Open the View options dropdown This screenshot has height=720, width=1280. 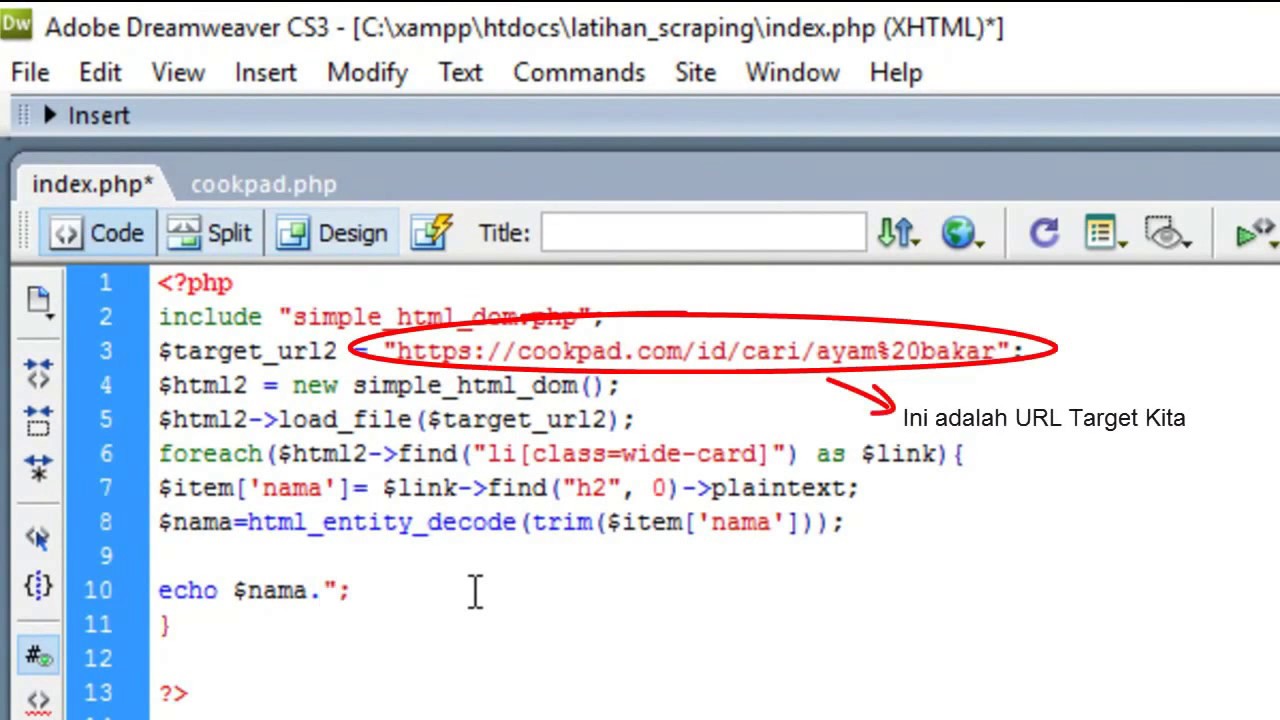[1105, 233]
